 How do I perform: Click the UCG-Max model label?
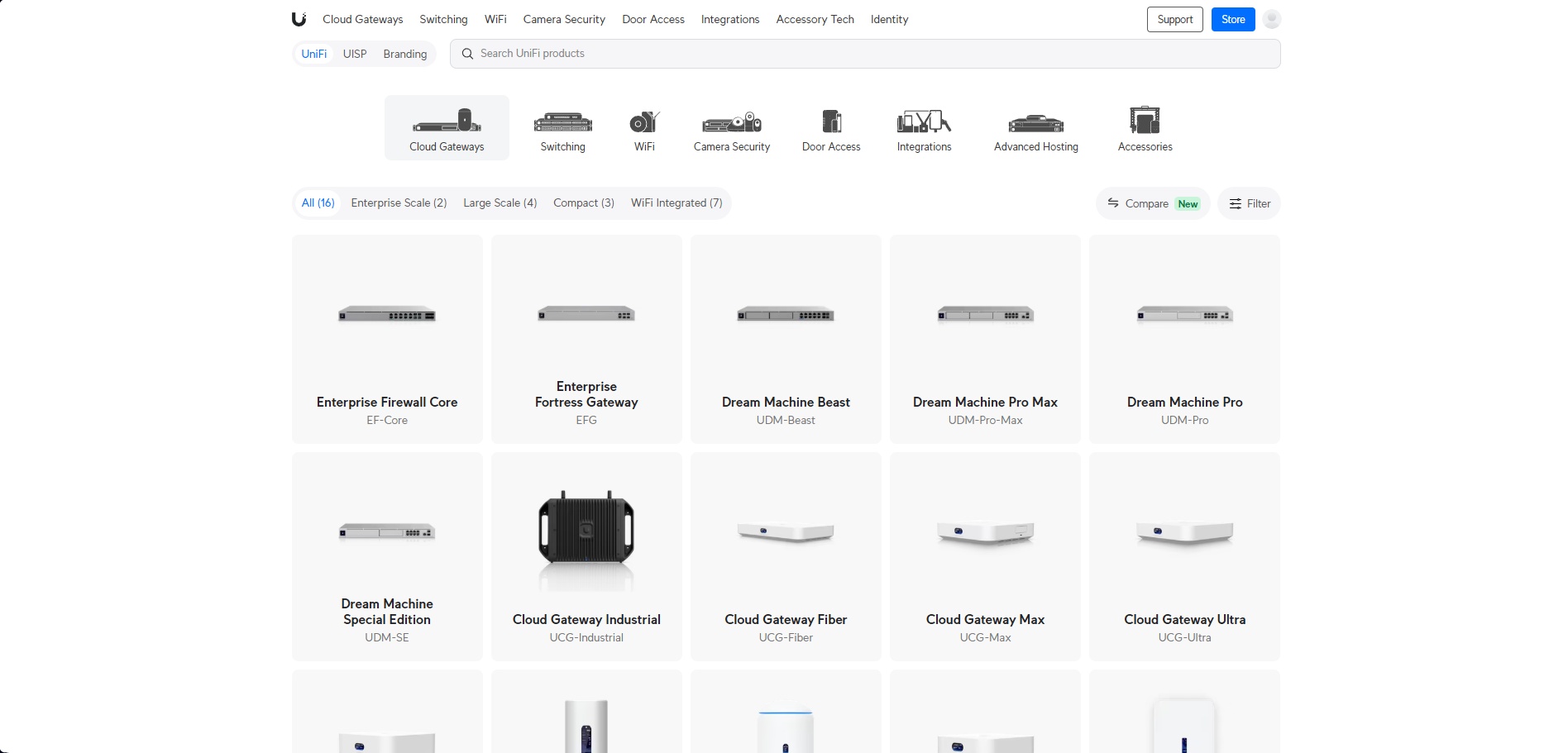coord(986,637)
